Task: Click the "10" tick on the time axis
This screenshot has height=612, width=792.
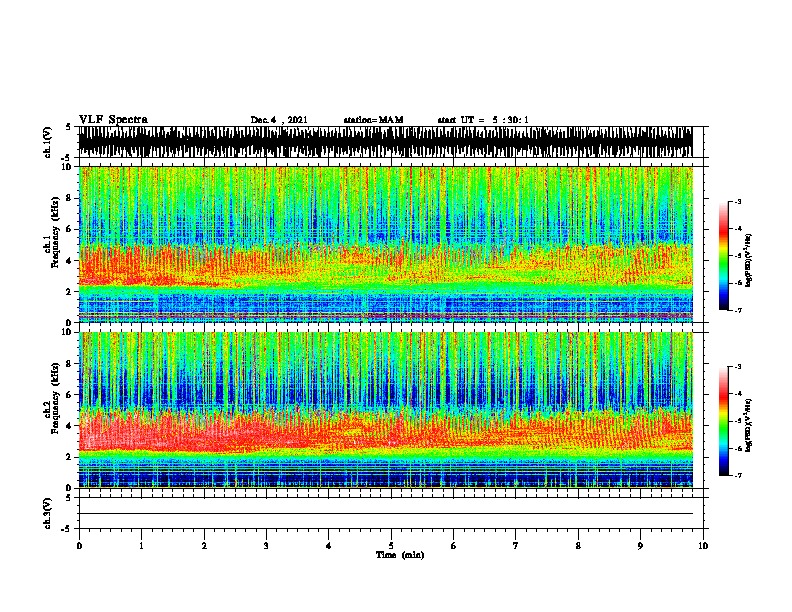Action: tap(703, 545)
